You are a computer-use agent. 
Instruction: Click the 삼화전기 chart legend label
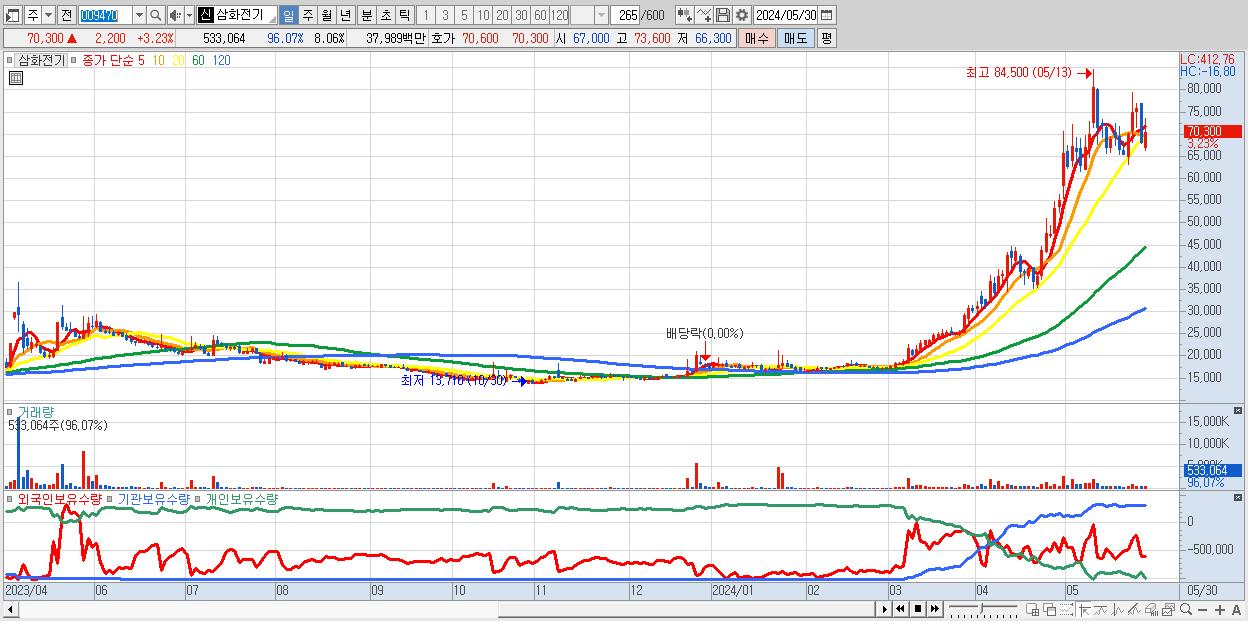tap(42, 60)
